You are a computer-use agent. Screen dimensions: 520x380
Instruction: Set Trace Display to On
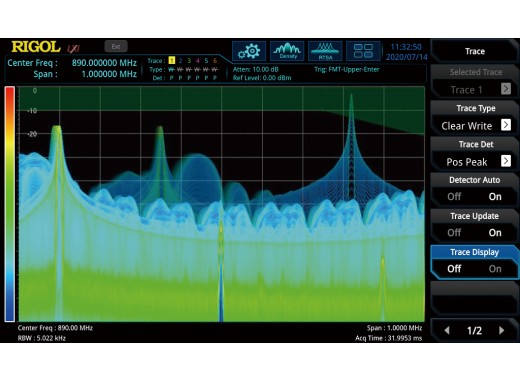pyautogui.click(x=495, y=269)
